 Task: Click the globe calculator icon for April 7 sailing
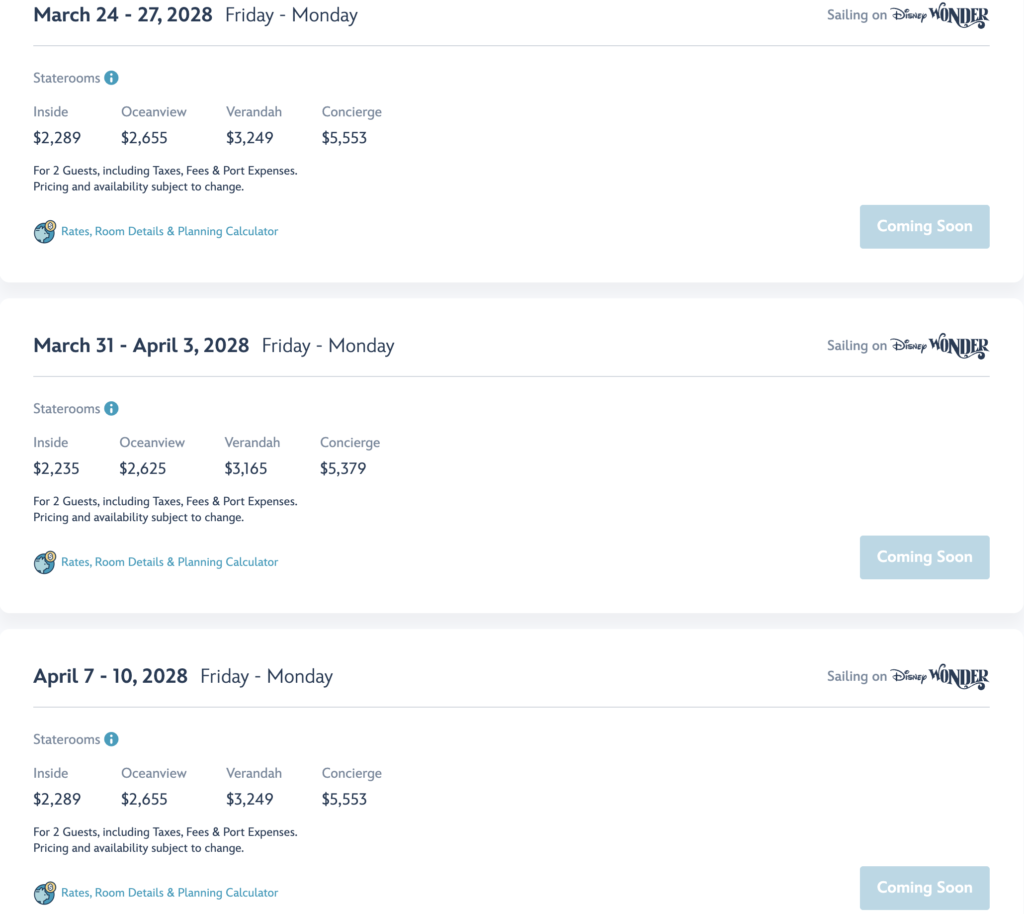point(45,893)
